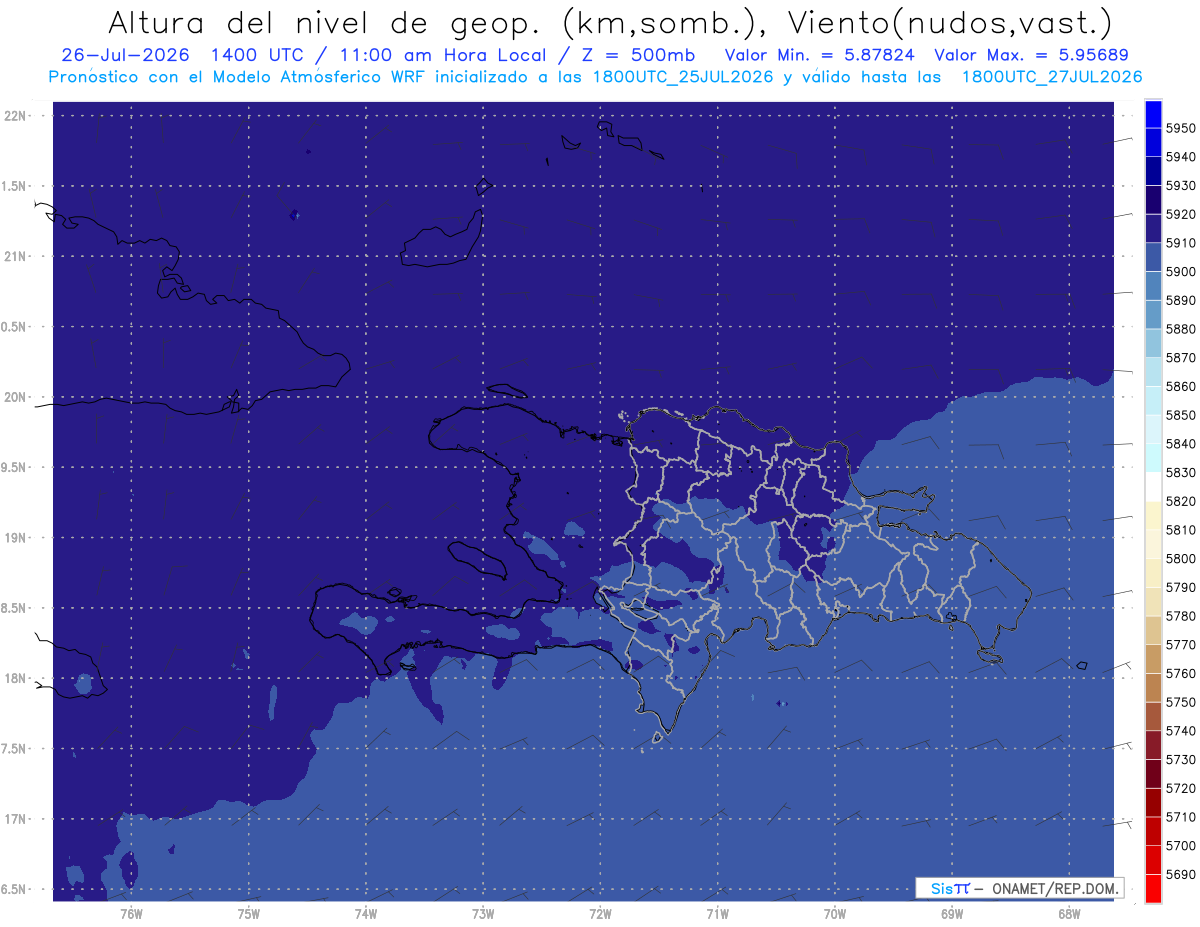Click longitude label '70W'
This screenshot has width=1200, height=927.
(835, 914)
